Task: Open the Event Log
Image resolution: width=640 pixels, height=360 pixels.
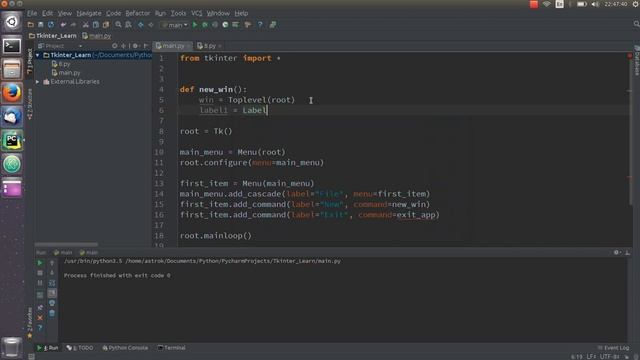Action: pos(613,348)
